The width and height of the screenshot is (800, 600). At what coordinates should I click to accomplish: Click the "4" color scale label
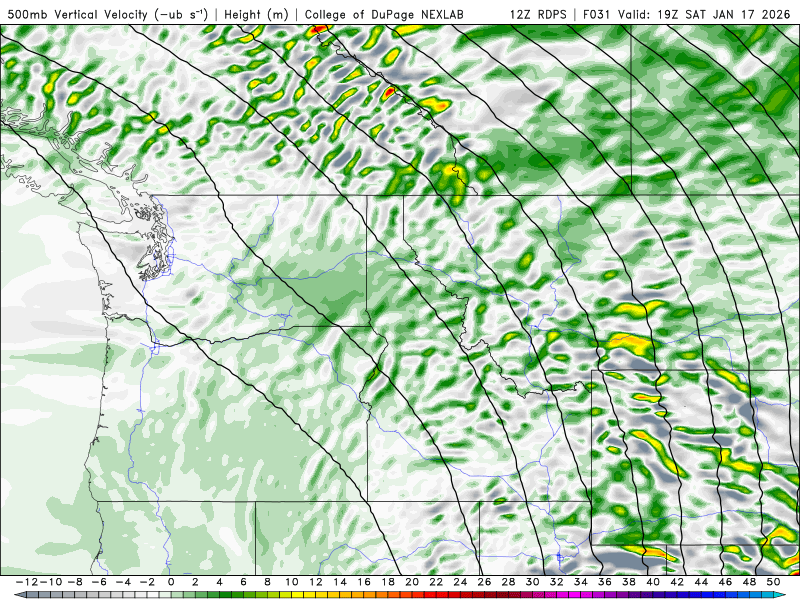click(219, 582)
